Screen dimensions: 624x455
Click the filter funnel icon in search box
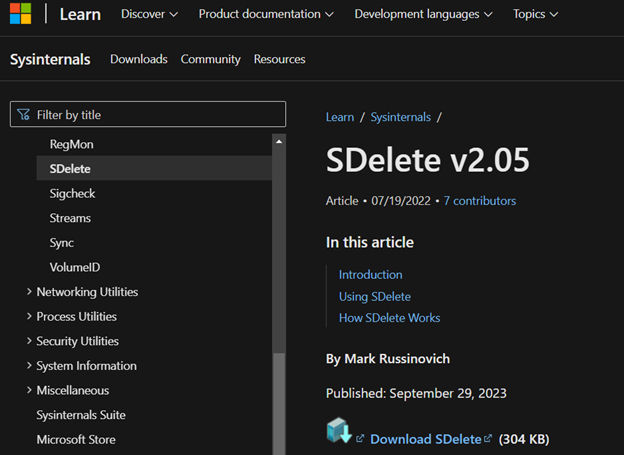[x=23, y=115]
